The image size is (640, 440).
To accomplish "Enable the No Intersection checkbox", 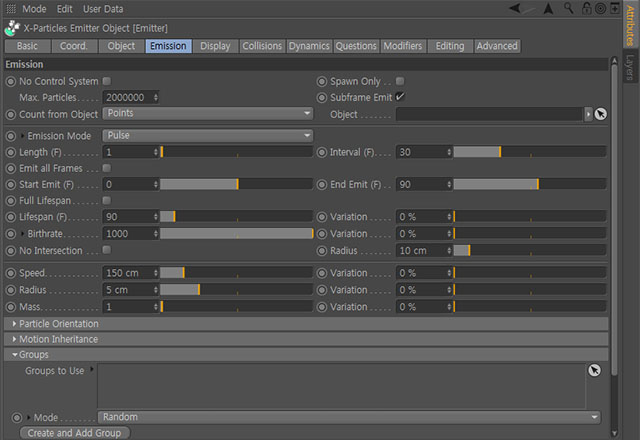I will (107, 249).
